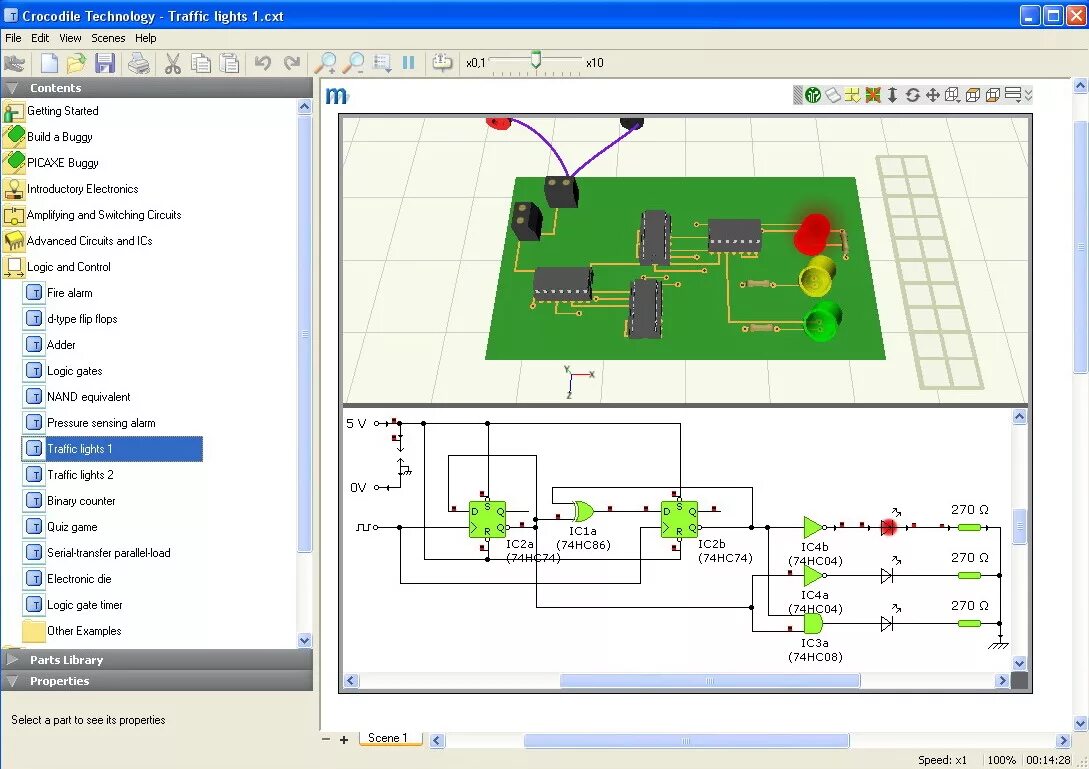The height and width of the screenshot is (769, 1089).
Task: Click the Contents list scroll down arrow
Action: pyautogui.click(x=305, y=640)
